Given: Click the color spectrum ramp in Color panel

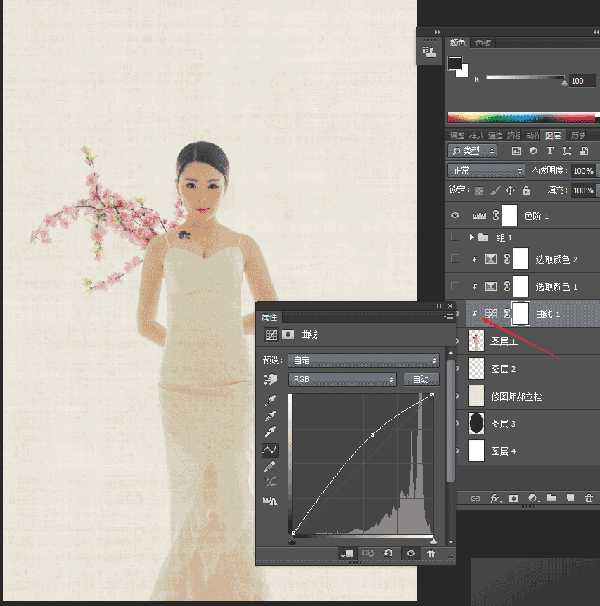Looking at the screenshot, I should pyautogui.click(x=521, y=117).
